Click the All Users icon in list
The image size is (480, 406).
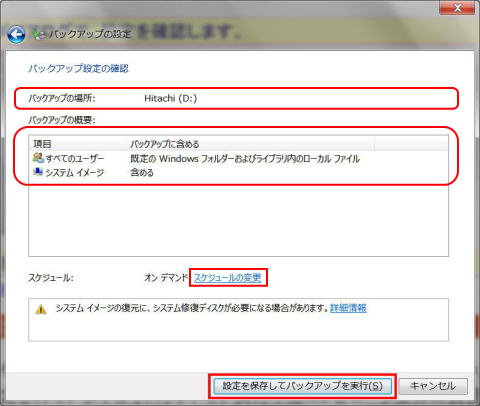(x=38, y=158)
